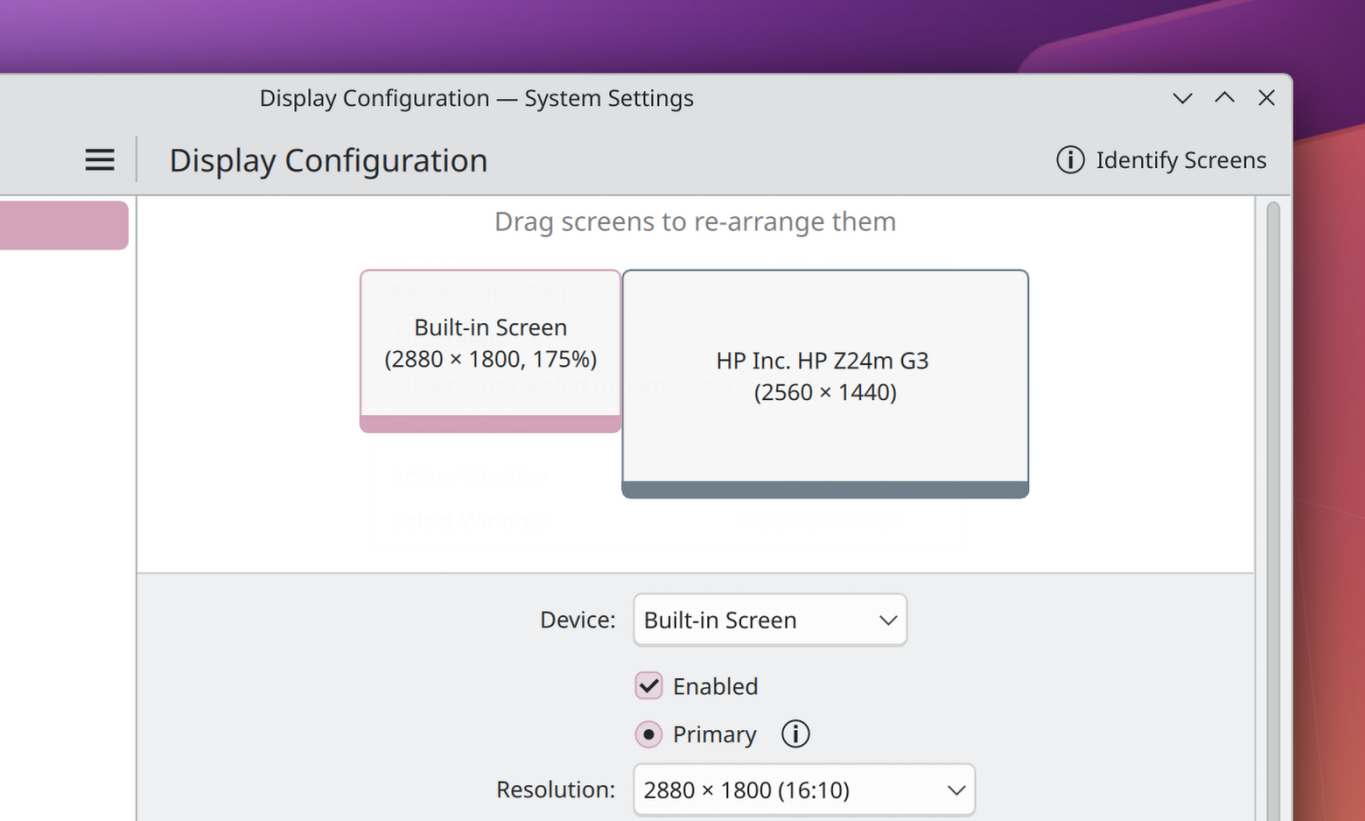This screenshot has height=821, width=1365.
Task: Maximize the Display Configuration window
Action: (x=1224, y=98)
